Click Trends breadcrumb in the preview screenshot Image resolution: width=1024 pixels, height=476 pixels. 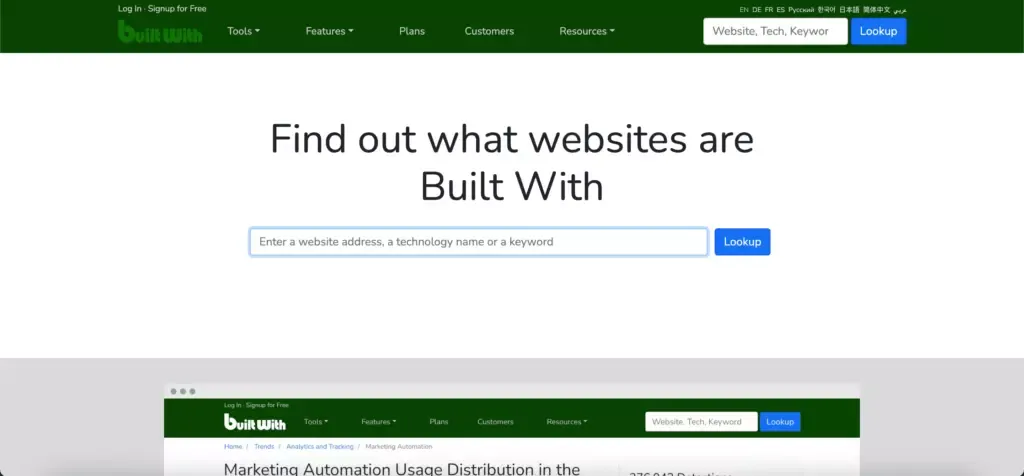[264, 447]
